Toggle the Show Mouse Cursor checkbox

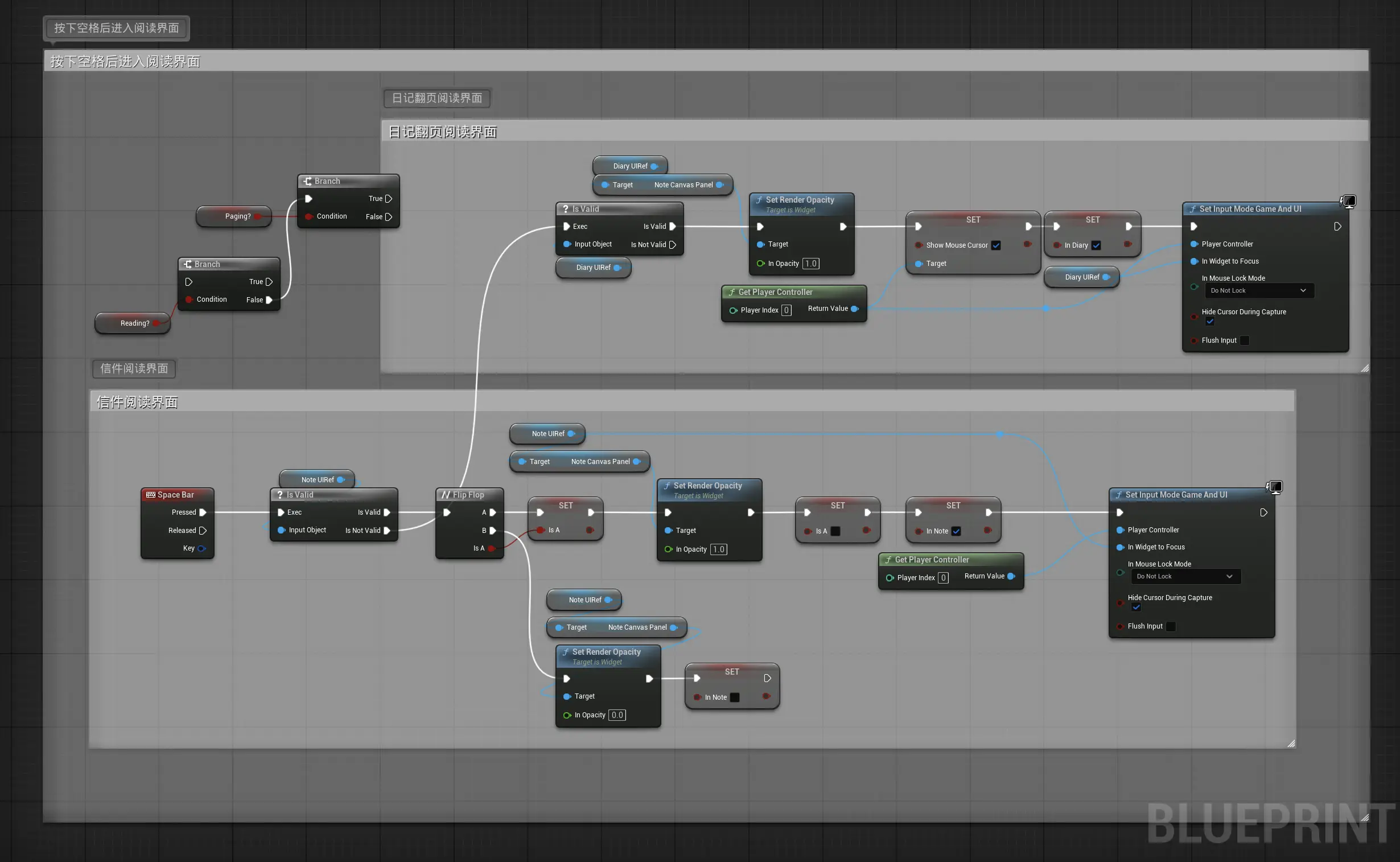click(996, 245)
